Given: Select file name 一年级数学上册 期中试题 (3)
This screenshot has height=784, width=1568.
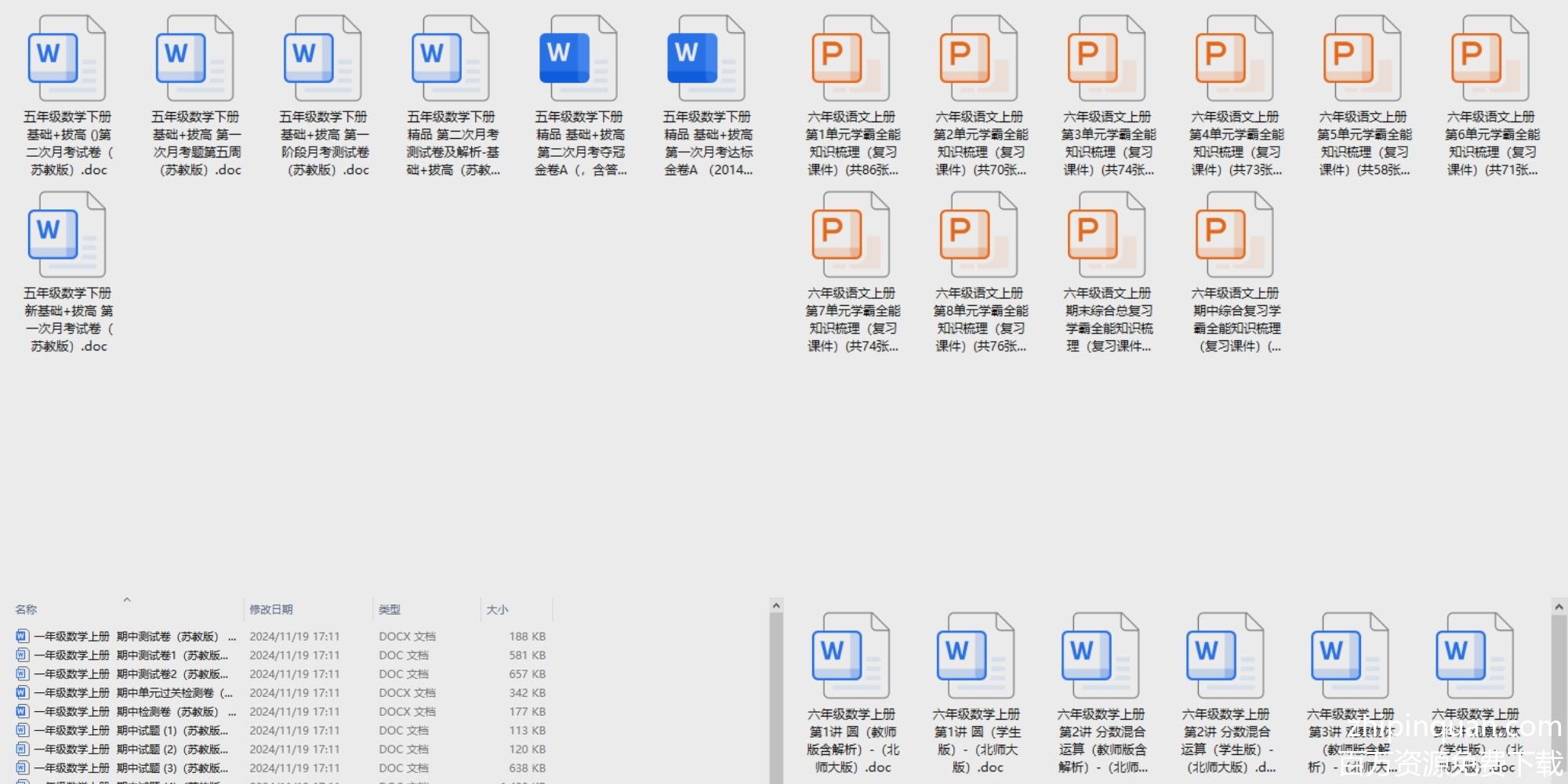Looking at the screenshot, I should tap(131, 768).
